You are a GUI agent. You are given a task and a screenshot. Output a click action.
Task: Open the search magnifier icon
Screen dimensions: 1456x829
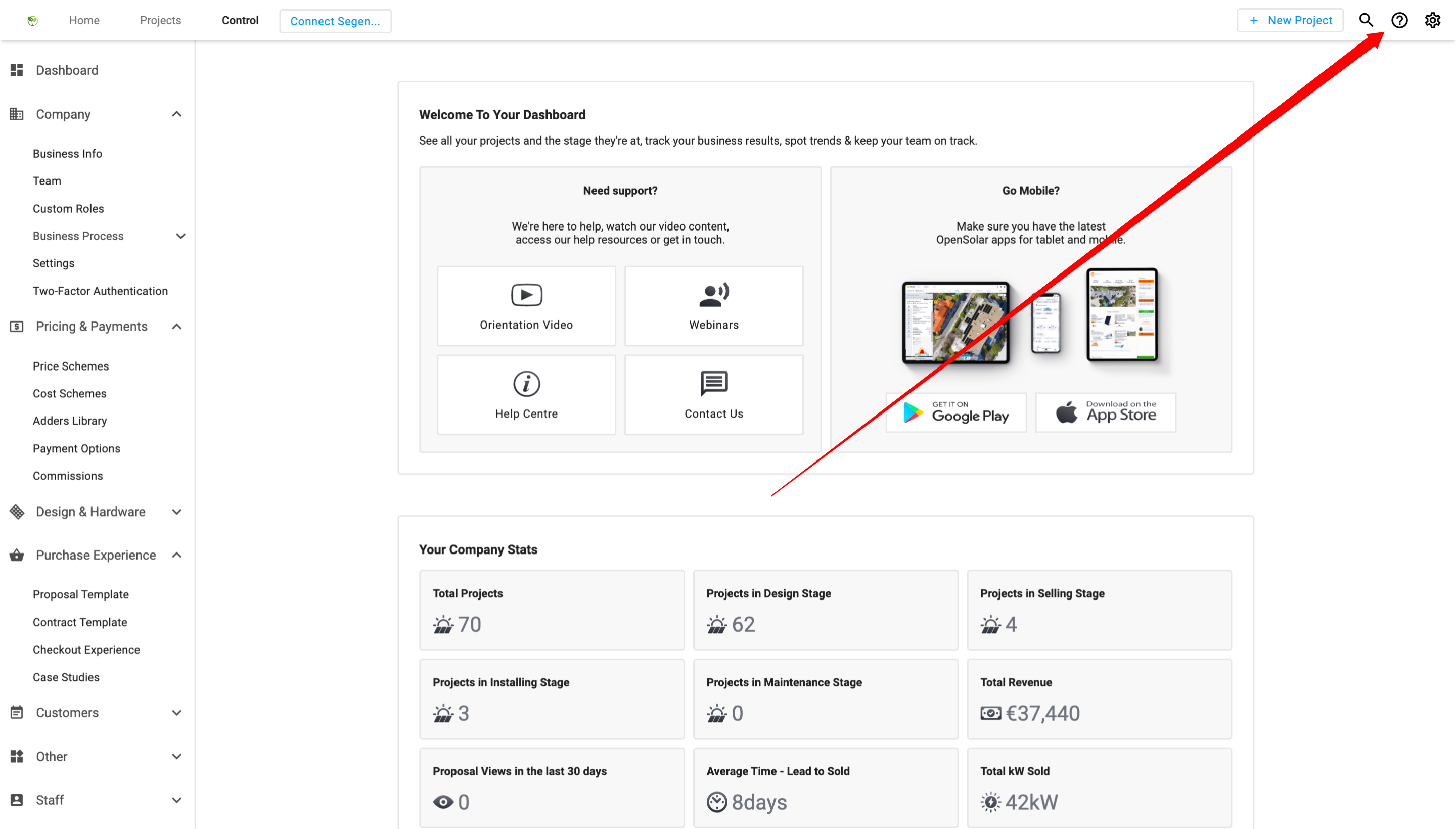pos(1366,21)
